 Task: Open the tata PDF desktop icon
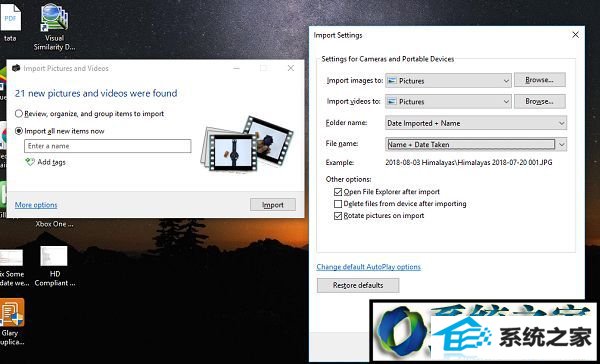(x=10, y=22)
